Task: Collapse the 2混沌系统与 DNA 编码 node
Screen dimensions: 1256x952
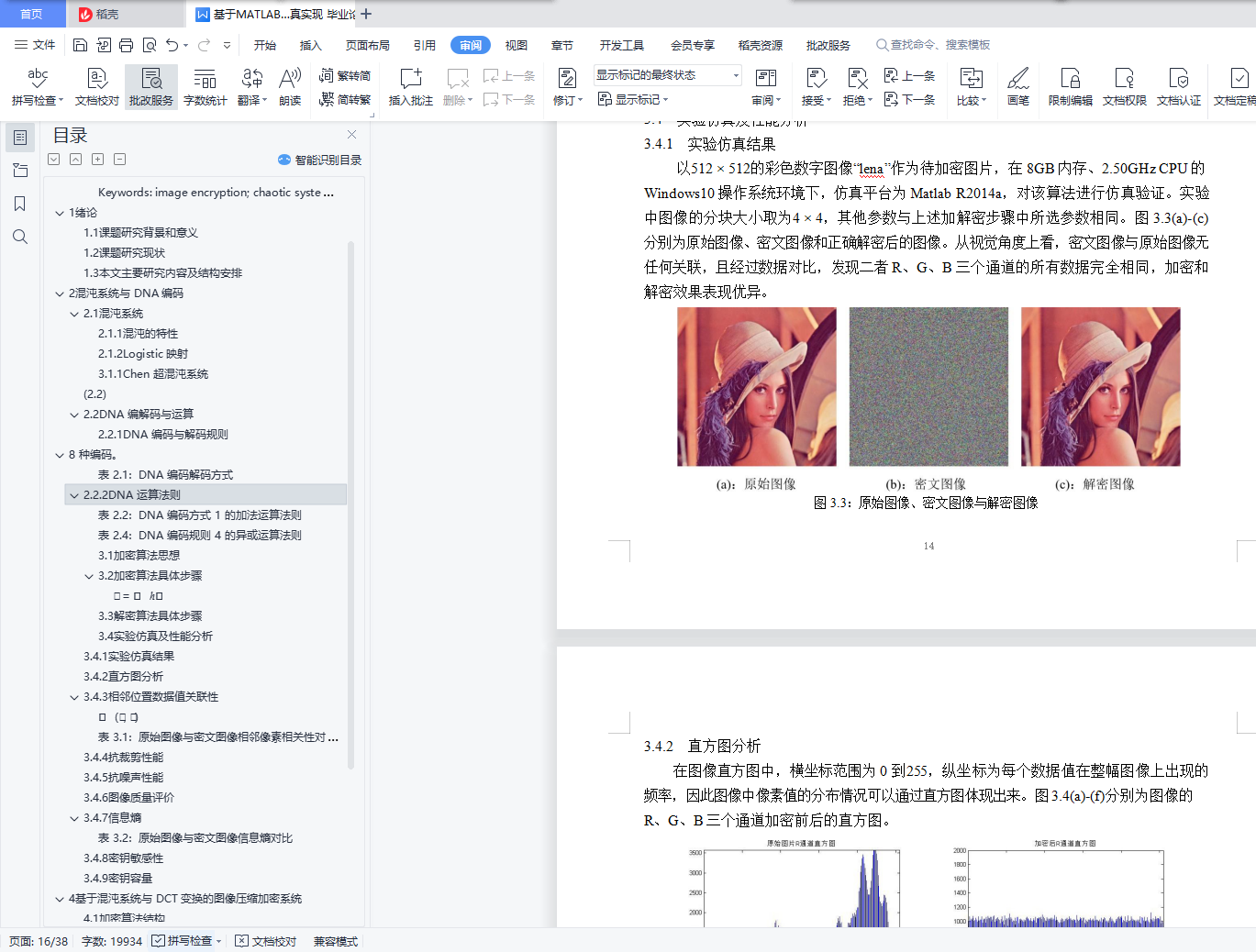Action: (x=60, y=293)
